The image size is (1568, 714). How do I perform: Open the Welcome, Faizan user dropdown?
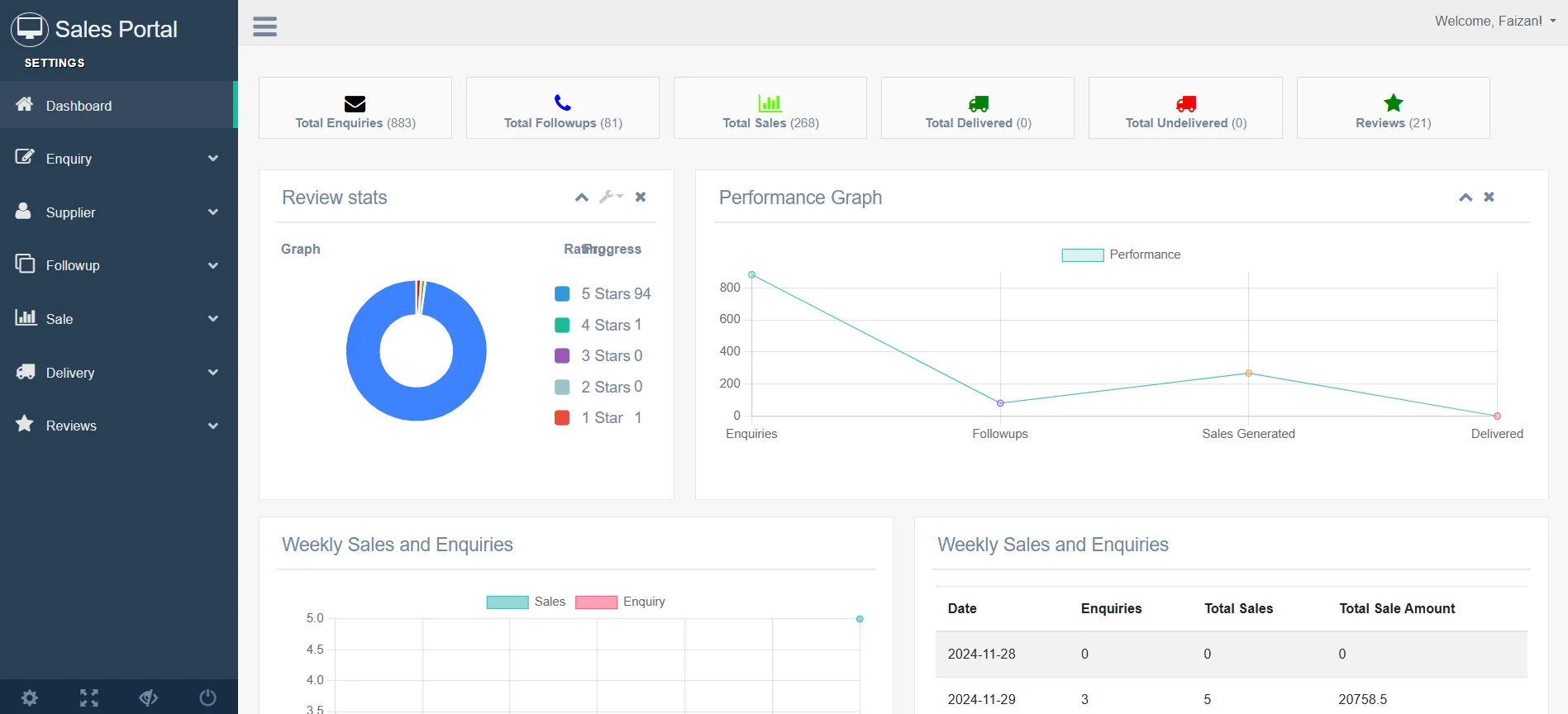(1494, 21)
